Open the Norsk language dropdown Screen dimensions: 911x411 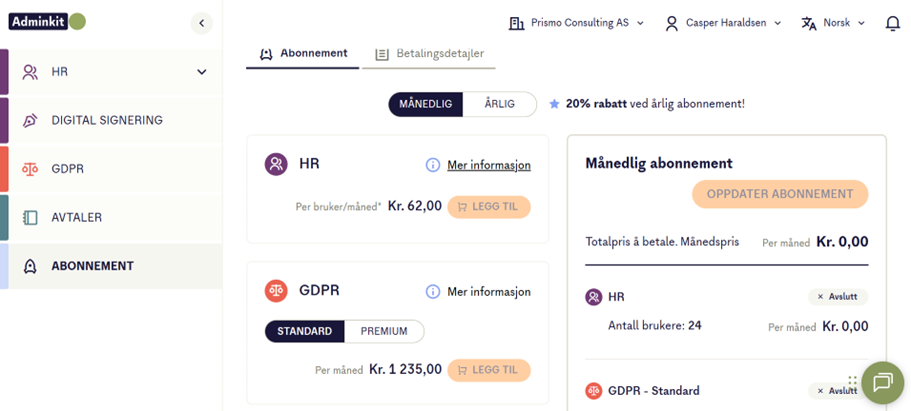point(833,23)
